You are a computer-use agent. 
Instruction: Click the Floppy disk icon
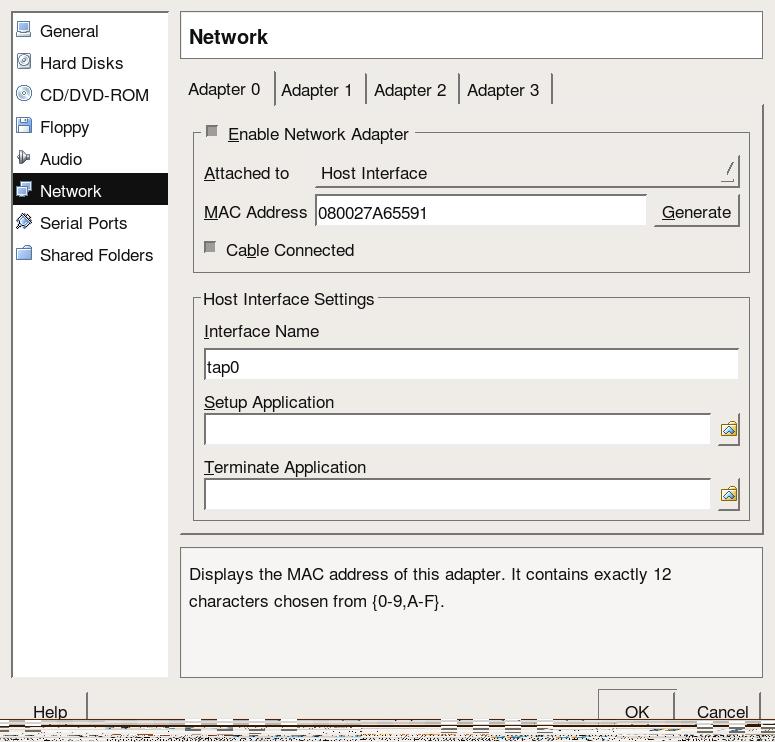pyautogui.click(x=23, y=126)
